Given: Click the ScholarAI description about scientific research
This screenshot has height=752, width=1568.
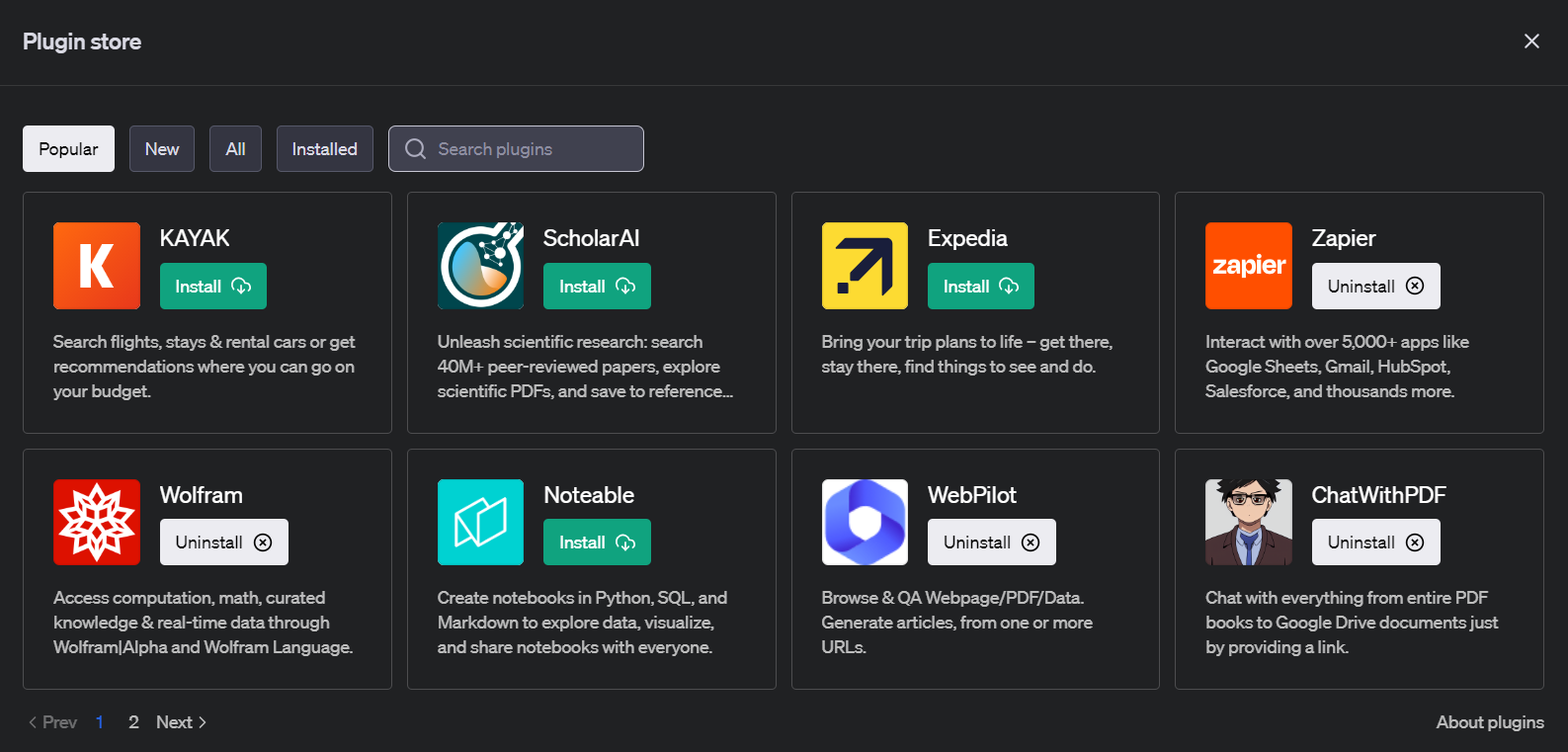Looking at the screenshot, I should coord(586,367).
